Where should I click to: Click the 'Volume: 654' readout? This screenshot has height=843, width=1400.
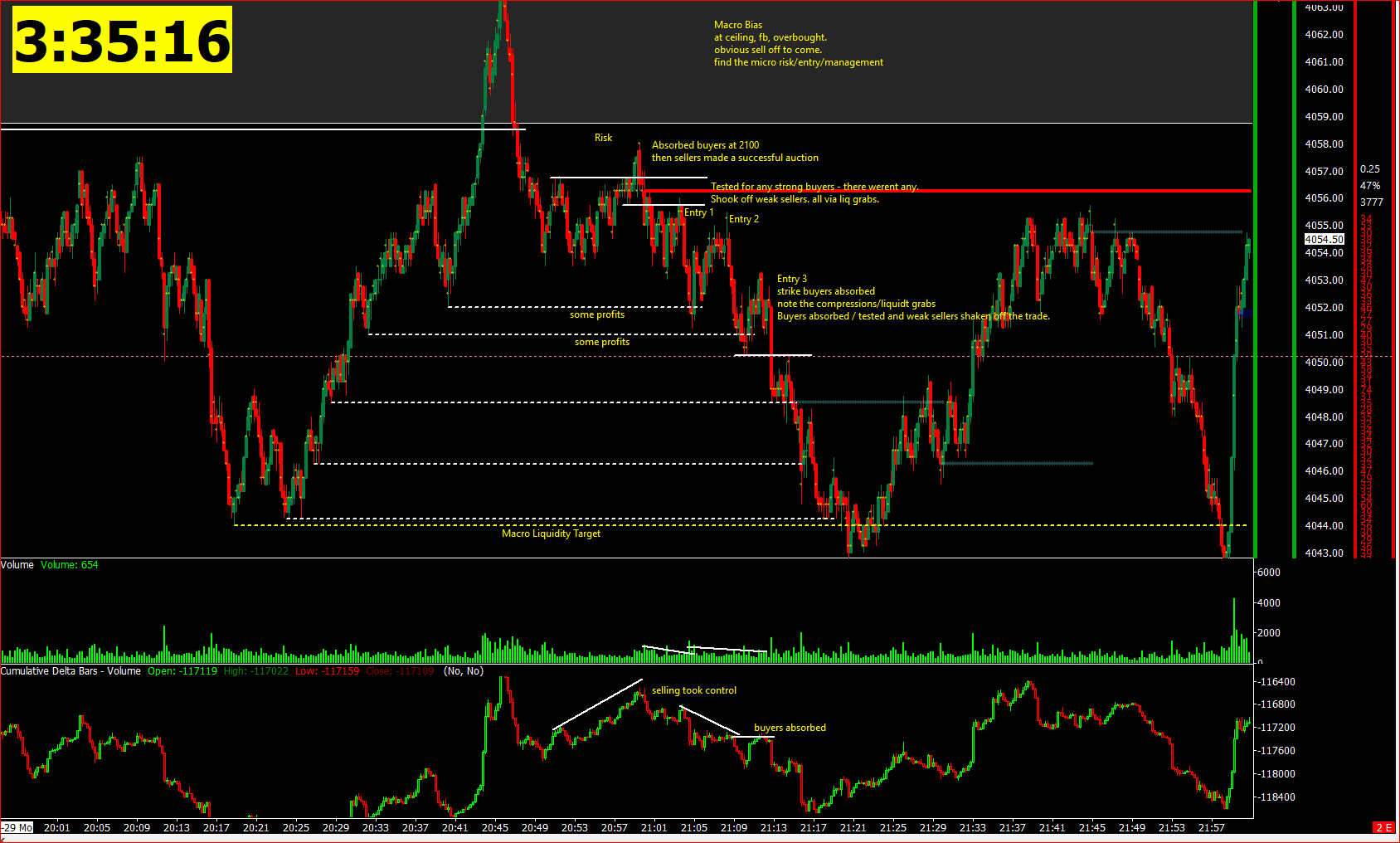point(70,565)
